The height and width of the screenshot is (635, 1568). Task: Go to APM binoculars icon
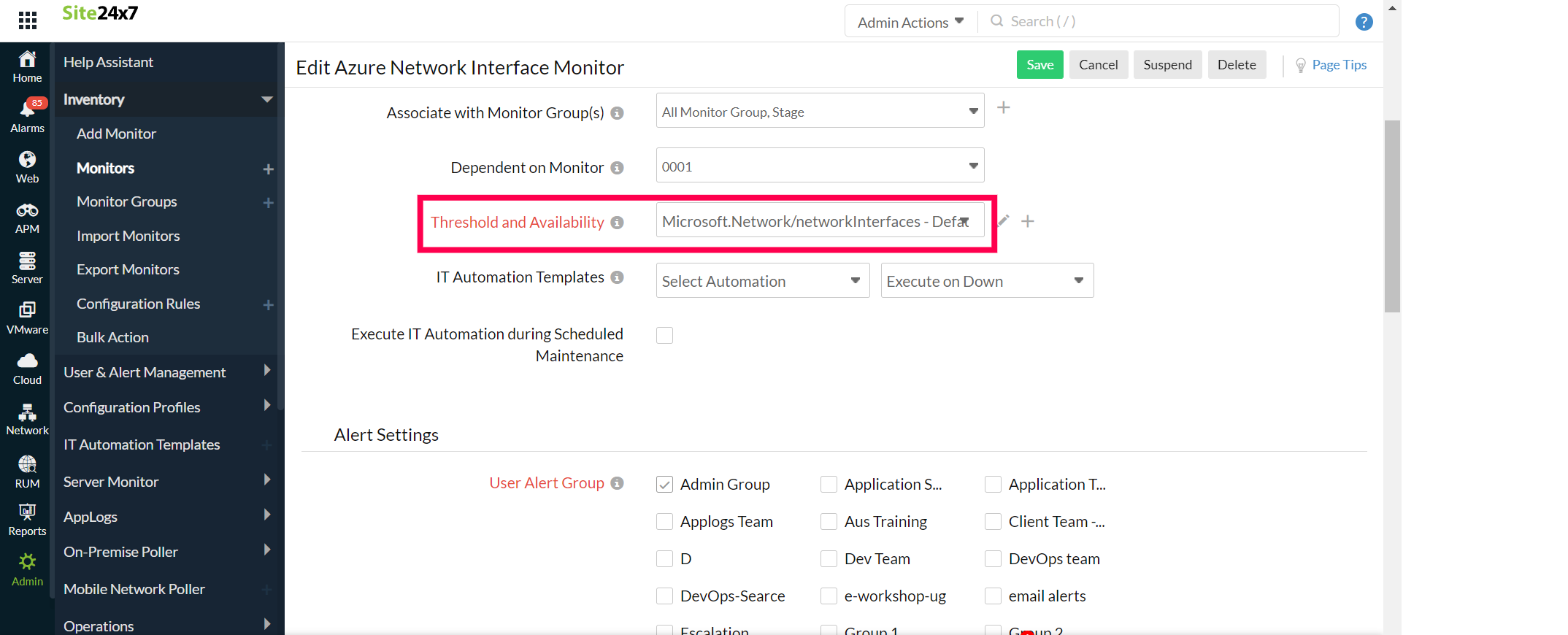point(28,211)
